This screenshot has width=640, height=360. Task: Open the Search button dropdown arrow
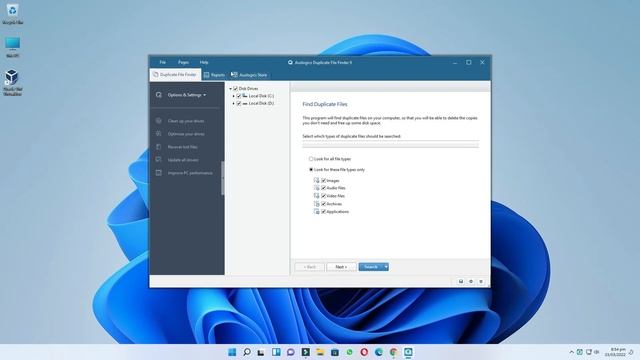click(386, 267)
